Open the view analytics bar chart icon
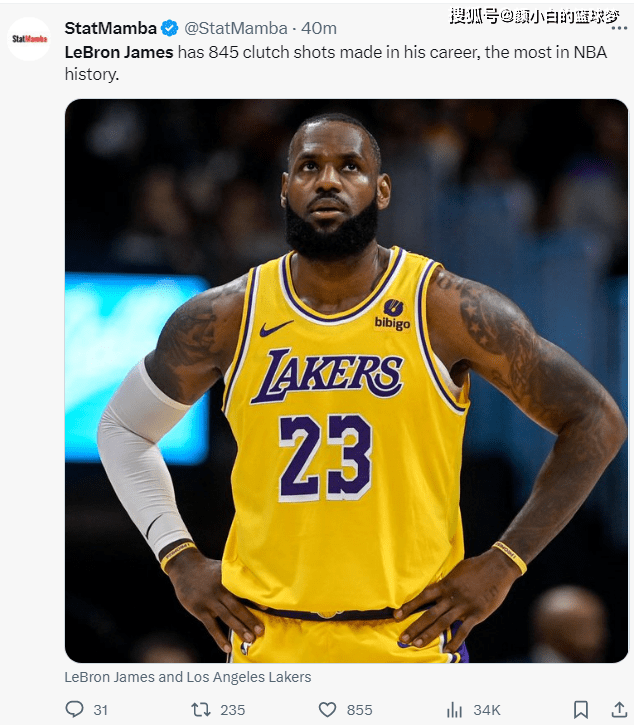Image resolution: width=634 pixels, height=725 pixels. click(x=454, y=709)
